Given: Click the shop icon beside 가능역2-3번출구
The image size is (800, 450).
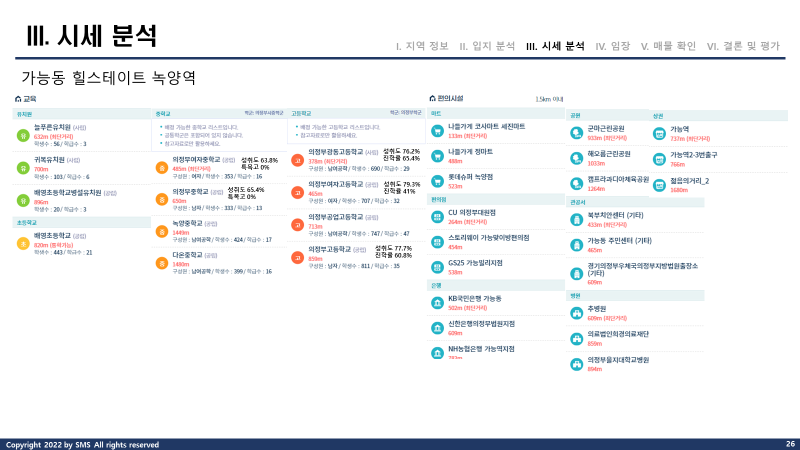Looking at the screenshot, I should click(659, 159).
